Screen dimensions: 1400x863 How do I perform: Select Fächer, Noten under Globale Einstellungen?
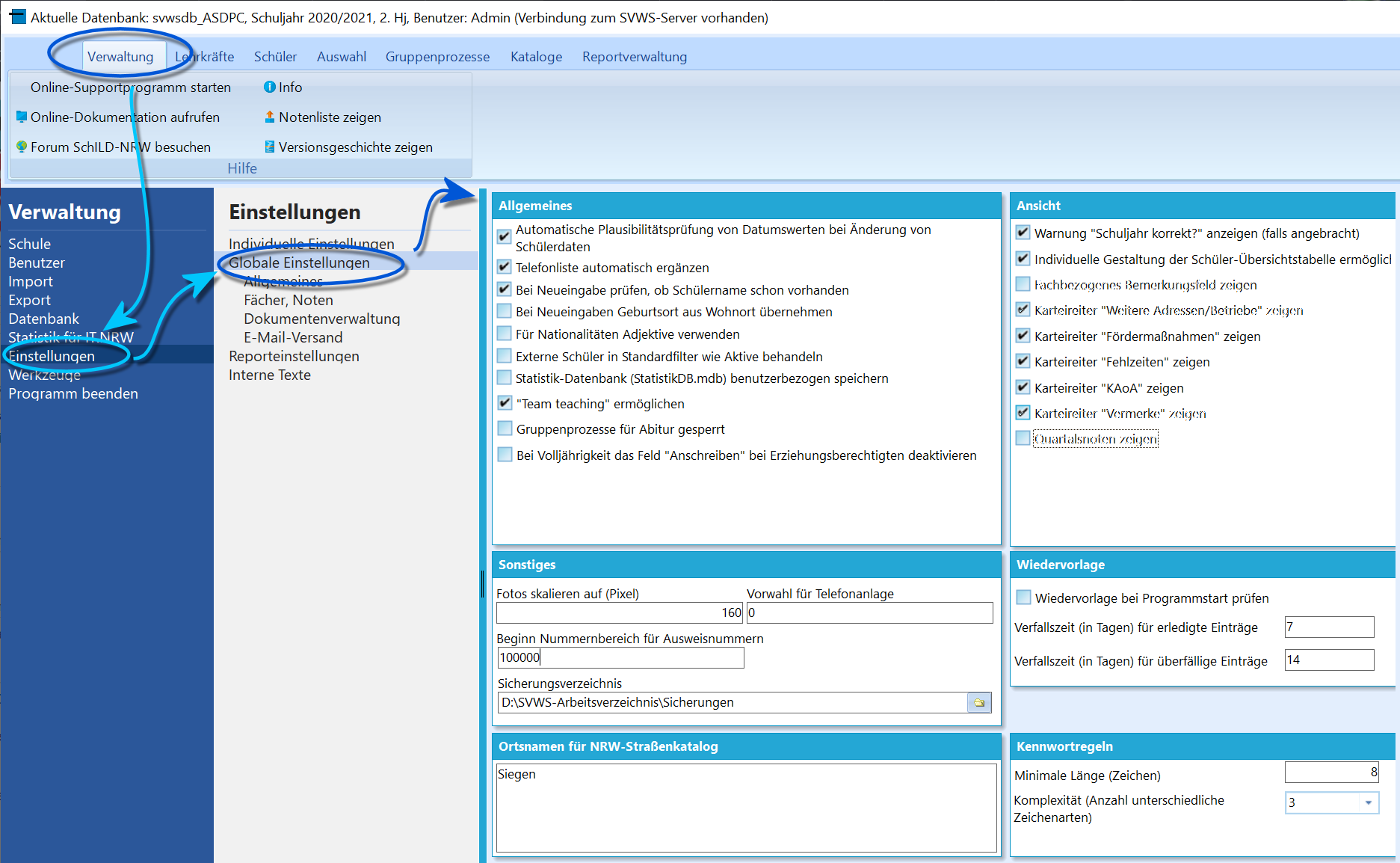point(288,300)
